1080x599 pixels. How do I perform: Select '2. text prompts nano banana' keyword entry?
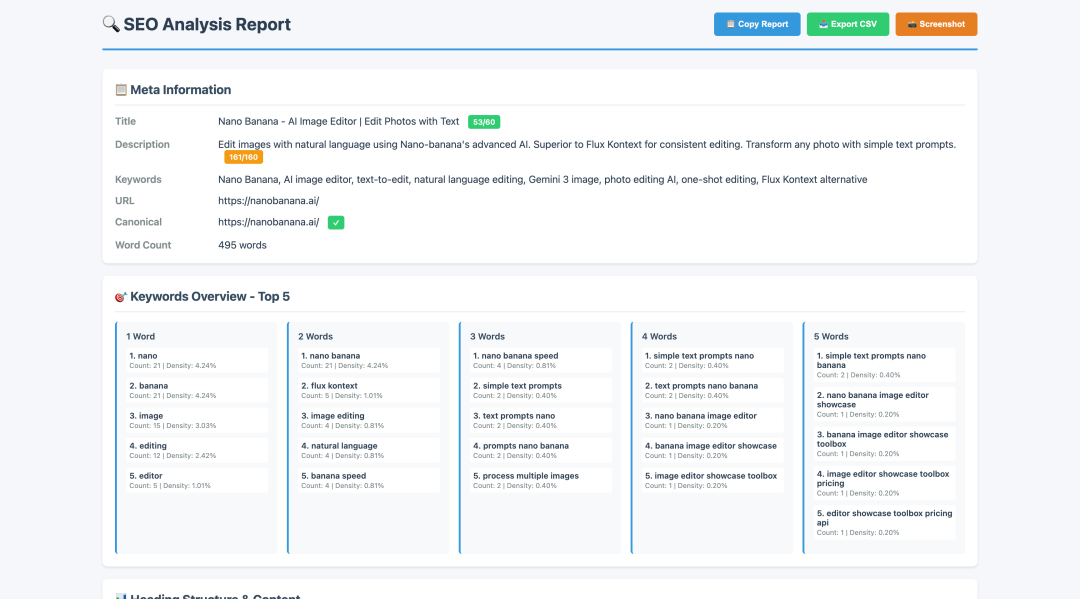pos(712,390)
